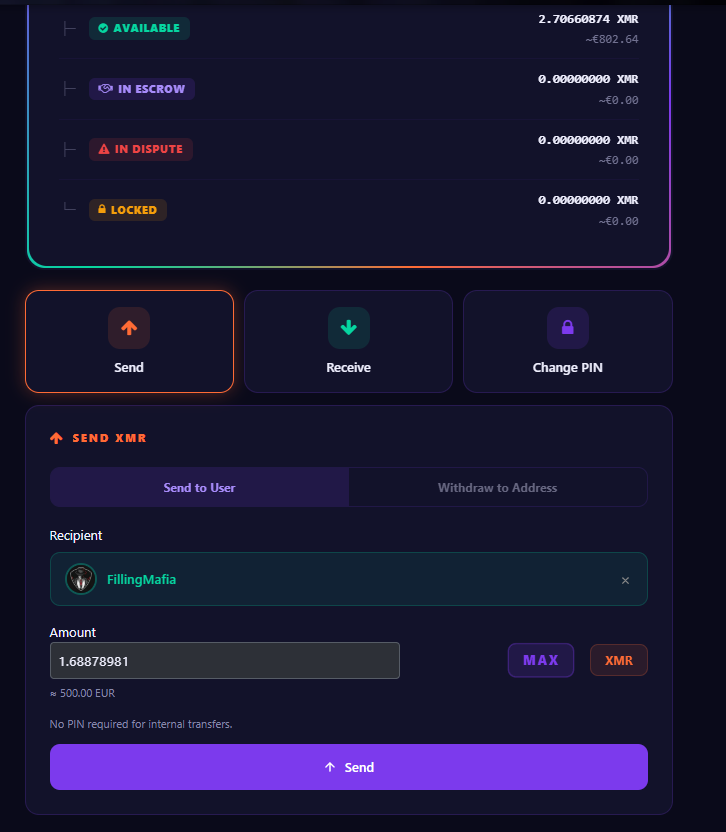Viewport: 726px width, 832px height.
Task: Click the green Receive arrow icon
Action: coord(349,328)
